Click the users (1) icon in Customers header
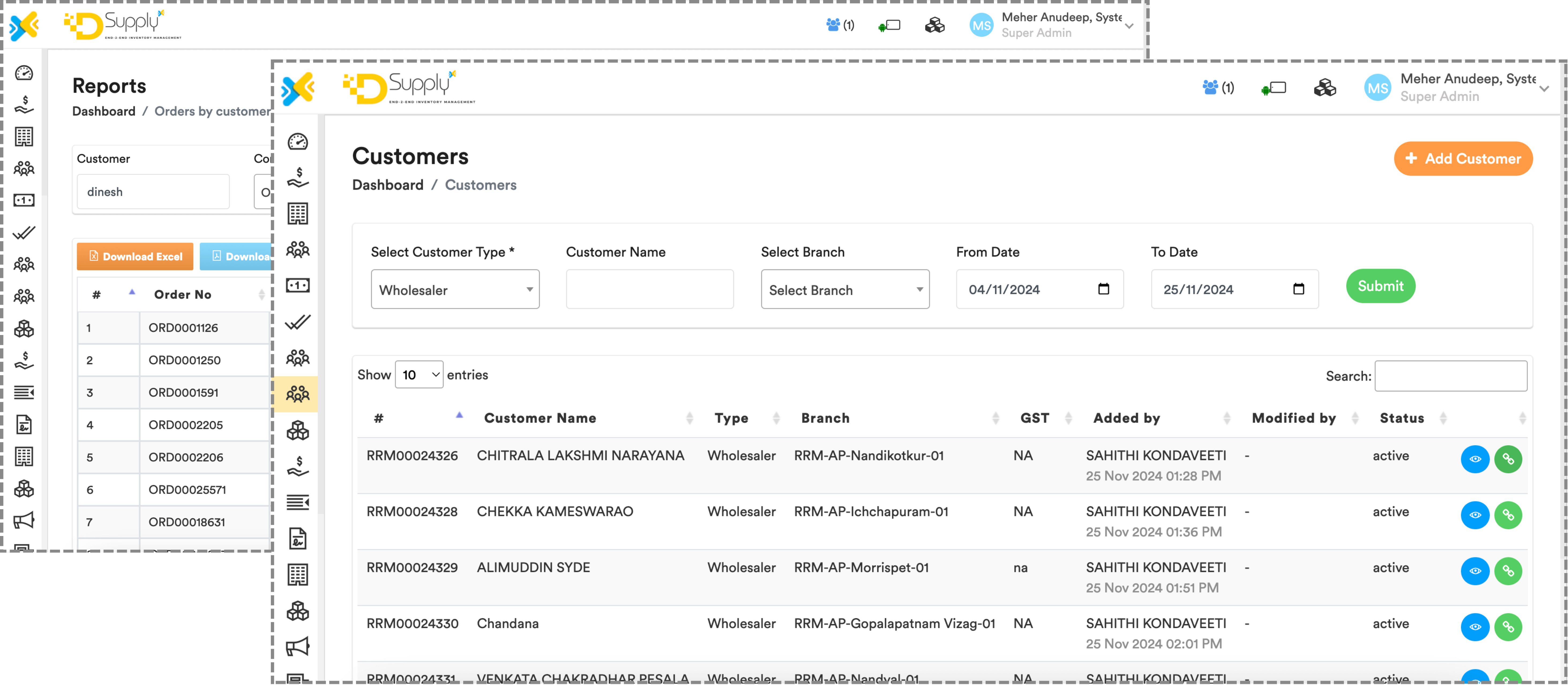Image resolution: width=1568 pixels, height=685 pixels. 1218,88
